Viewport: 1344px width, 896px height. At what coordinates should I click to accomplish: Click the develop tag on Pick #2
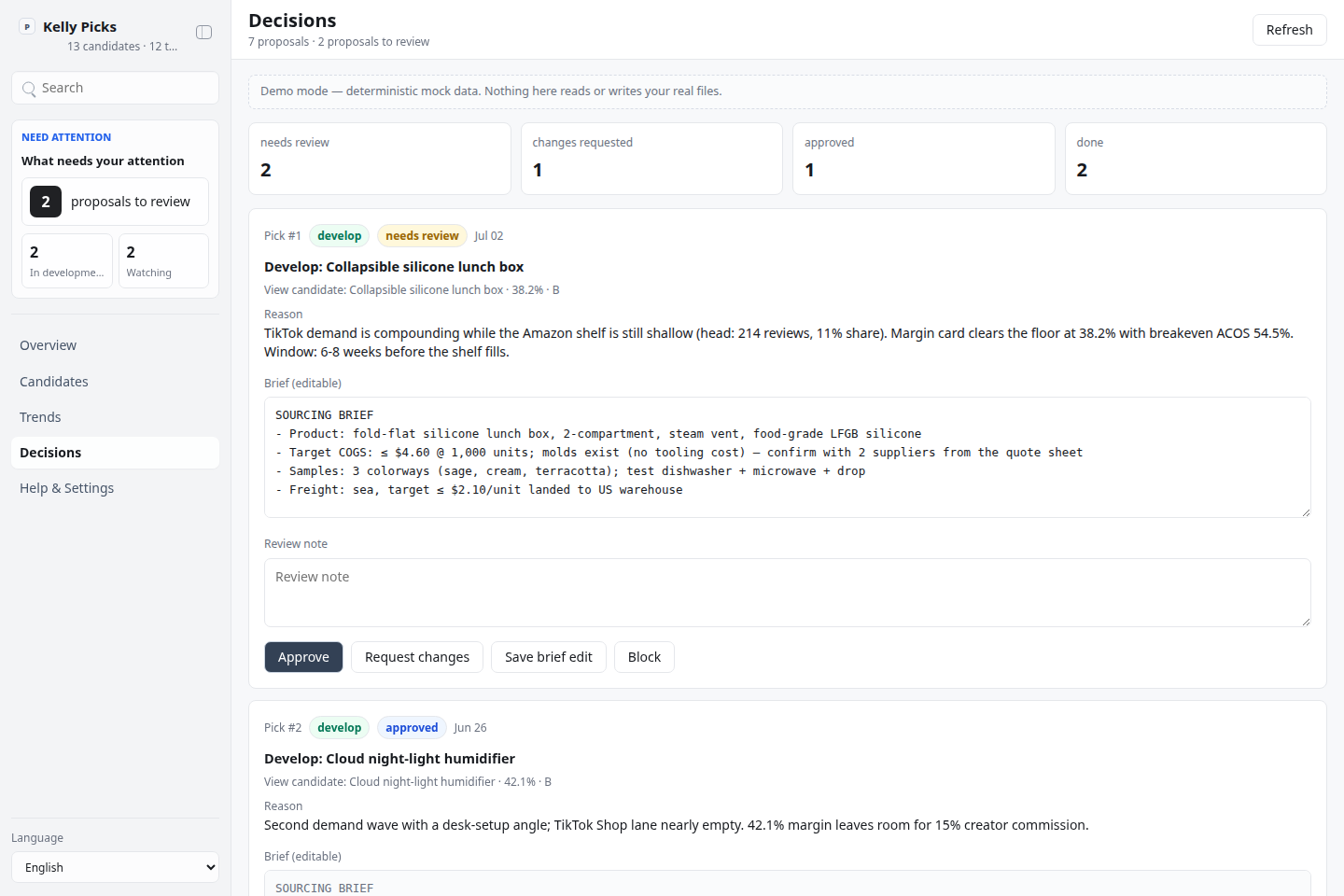click(339, 728)
